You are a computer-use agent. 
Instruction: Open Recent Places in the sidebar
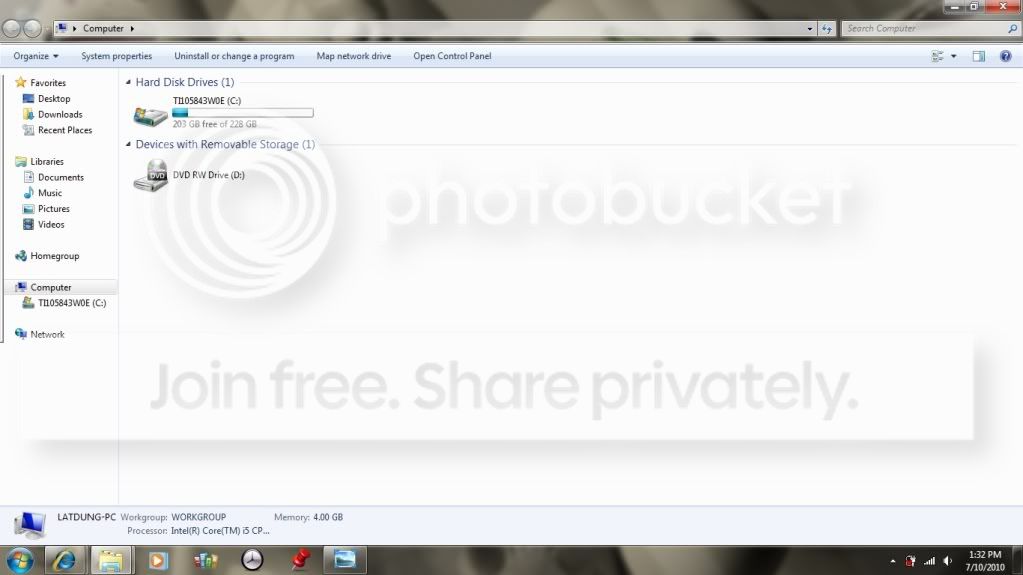[65, 130]
